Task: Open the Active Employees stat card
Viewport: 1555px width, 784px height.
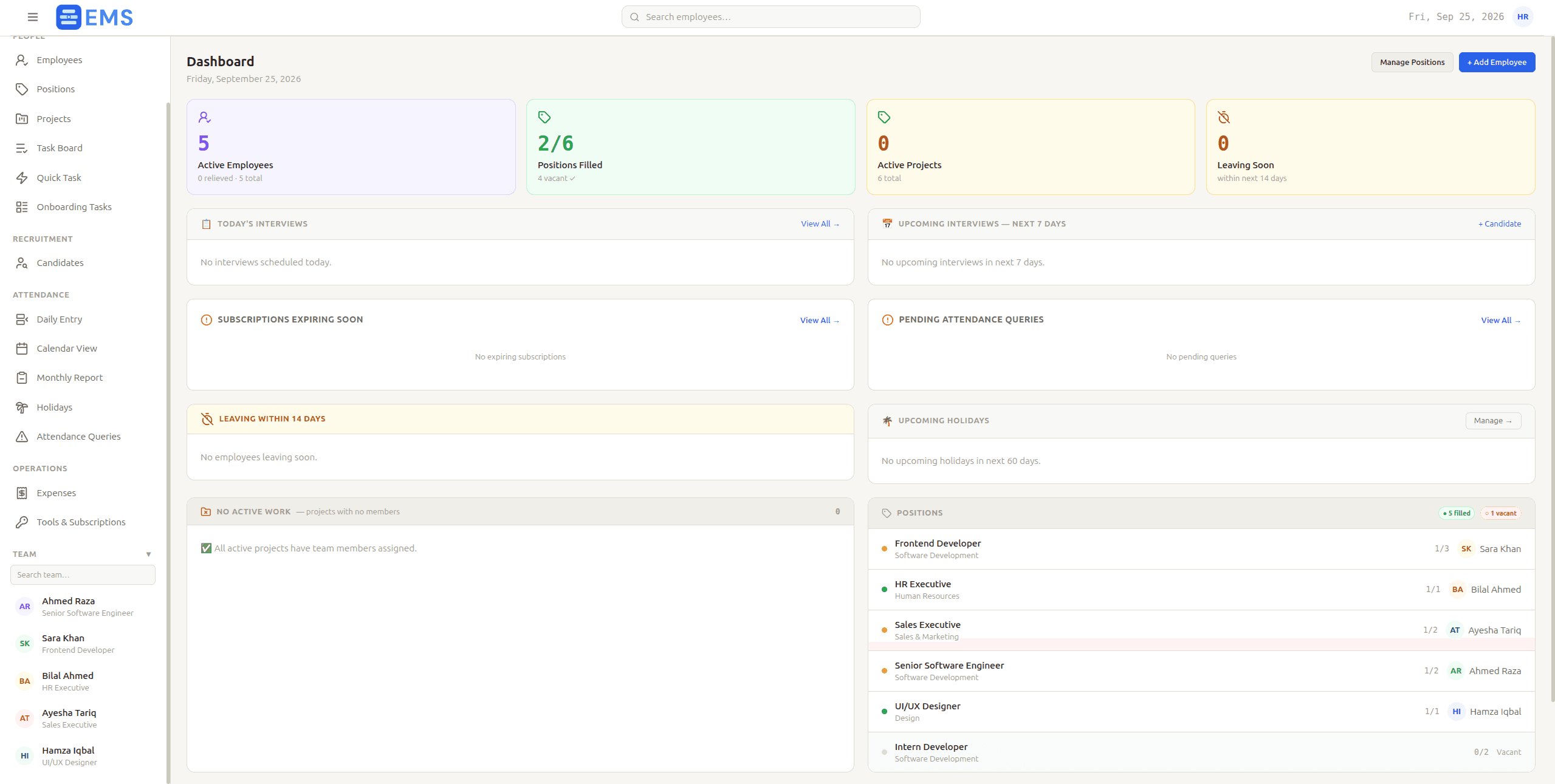Action: click(x=351, y=147)
